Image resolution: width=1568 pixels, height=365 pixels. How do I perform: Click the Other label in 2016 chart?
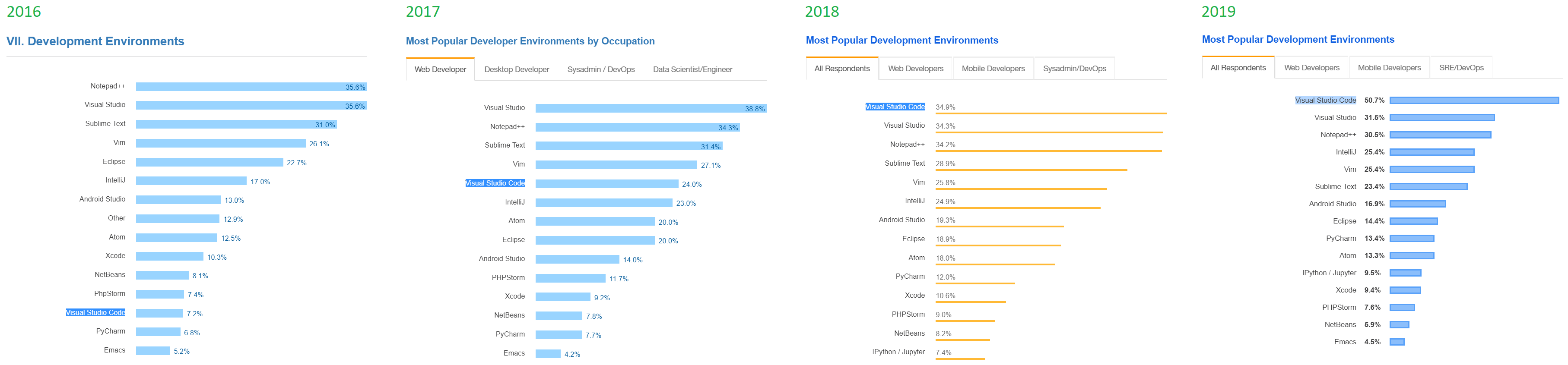point(116,218)
